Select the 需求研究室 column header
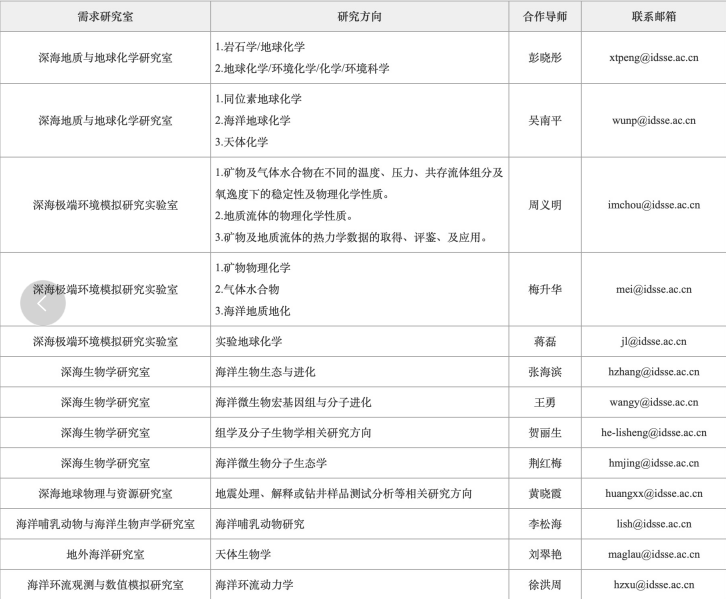726x599 pixels. tap(106, 17)
